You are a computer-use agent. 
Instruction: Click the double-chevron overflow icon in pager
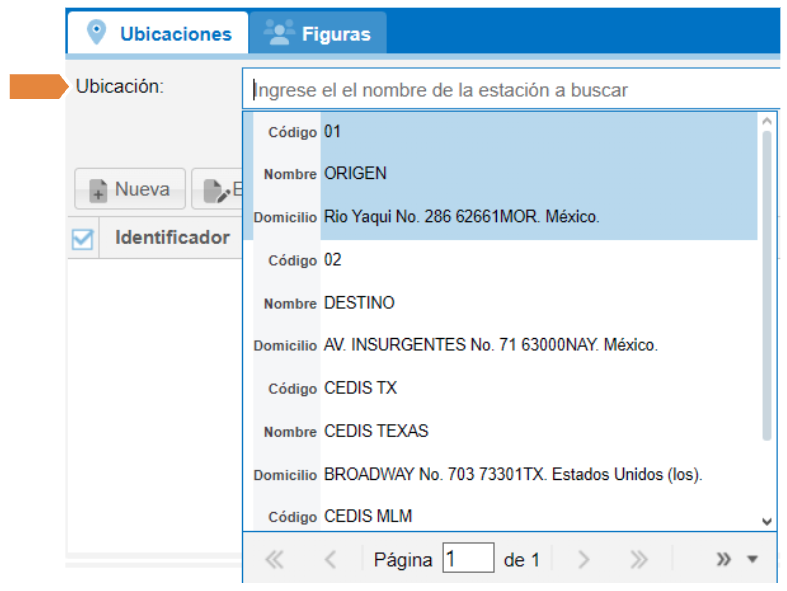coord(724,560)
